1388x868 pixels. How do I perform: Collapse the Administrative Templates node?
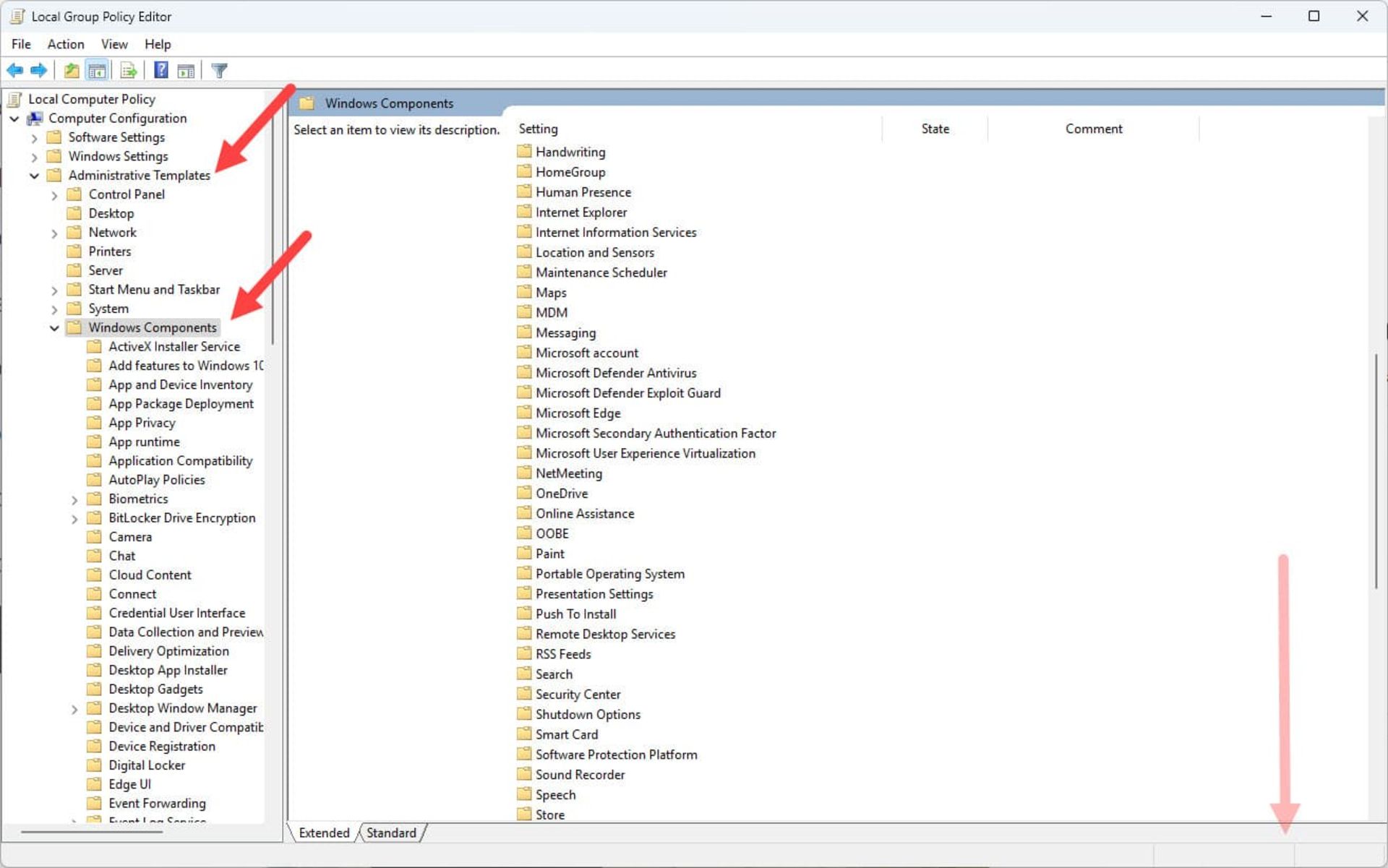click(x=34, y=176)
